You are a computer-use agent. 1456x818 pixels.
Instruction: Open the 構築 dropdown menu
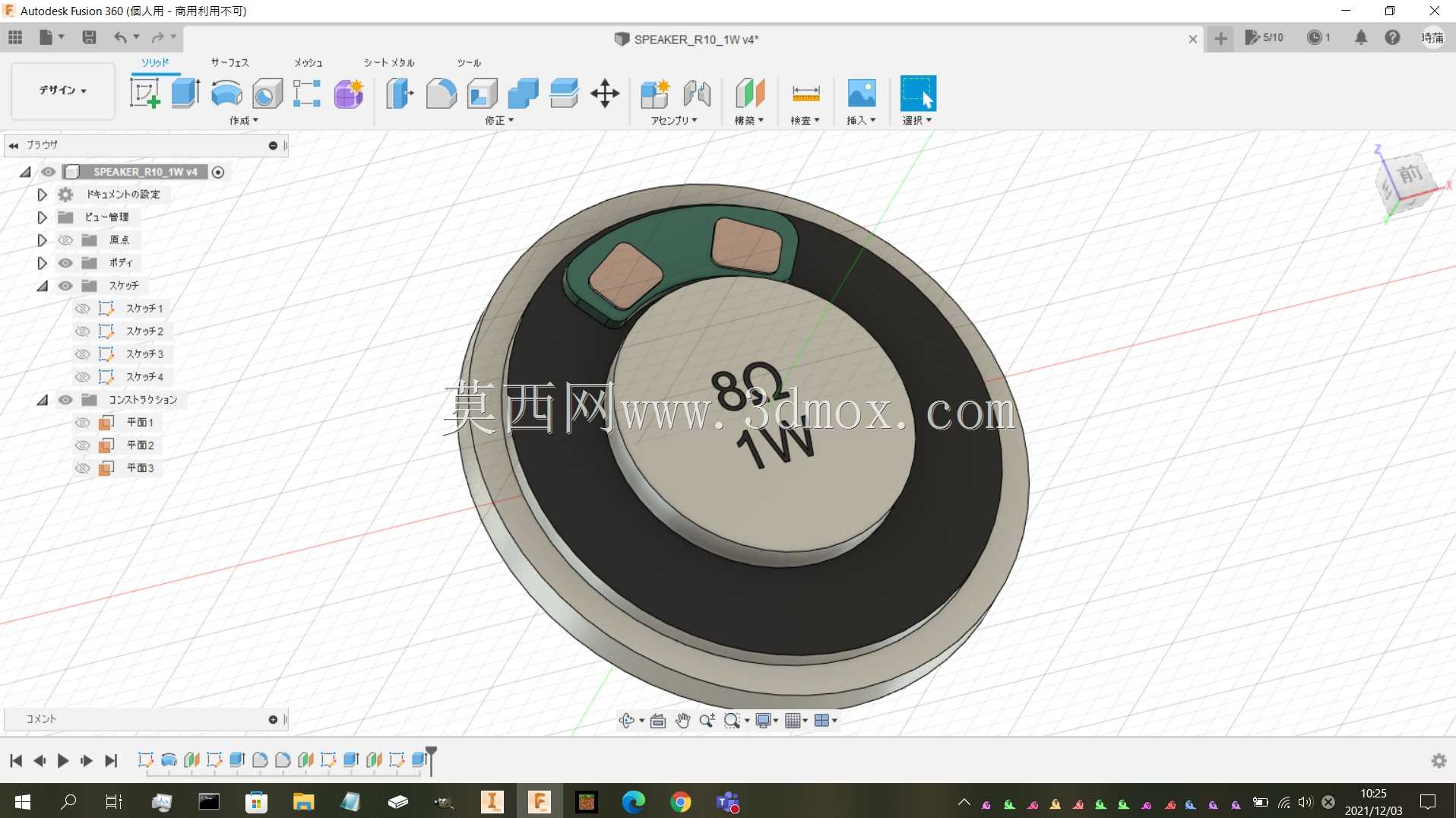pyautogui.click(x=749, y=120)
